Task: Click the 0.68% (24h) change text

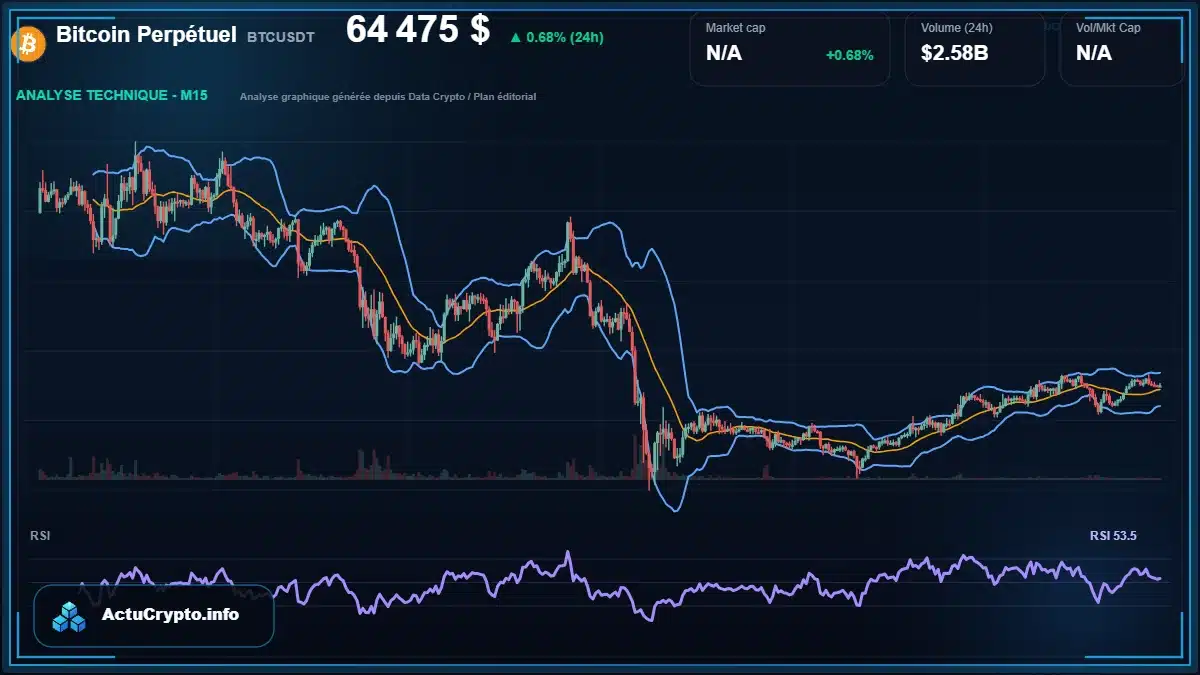Action: [x=565, y=37]
